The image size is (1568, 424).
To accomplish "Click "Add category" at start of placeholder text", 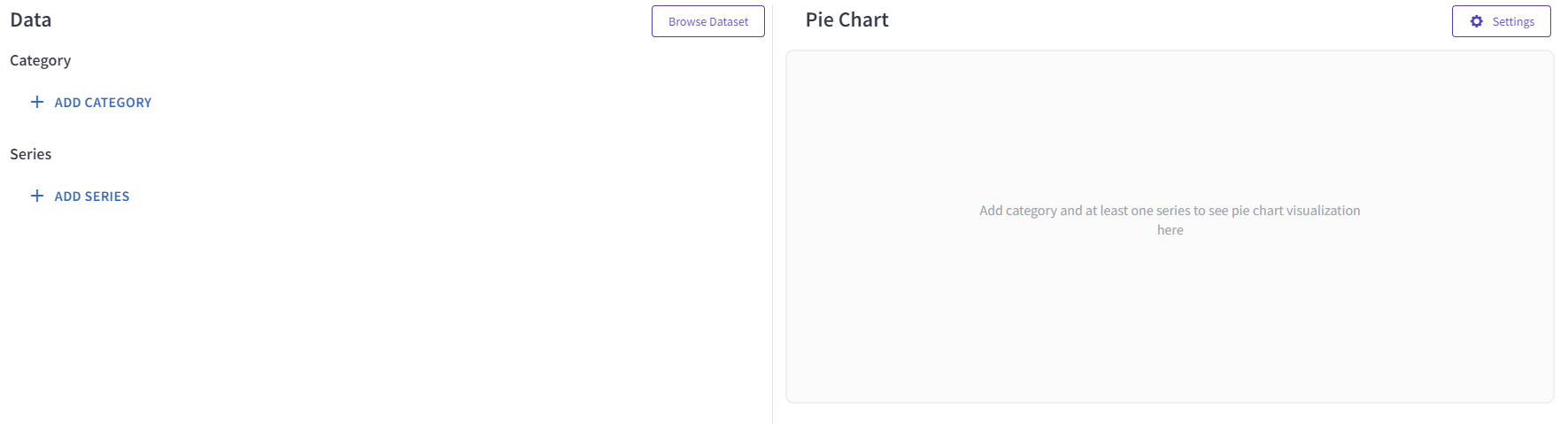I will click(x=1017, y=211).
